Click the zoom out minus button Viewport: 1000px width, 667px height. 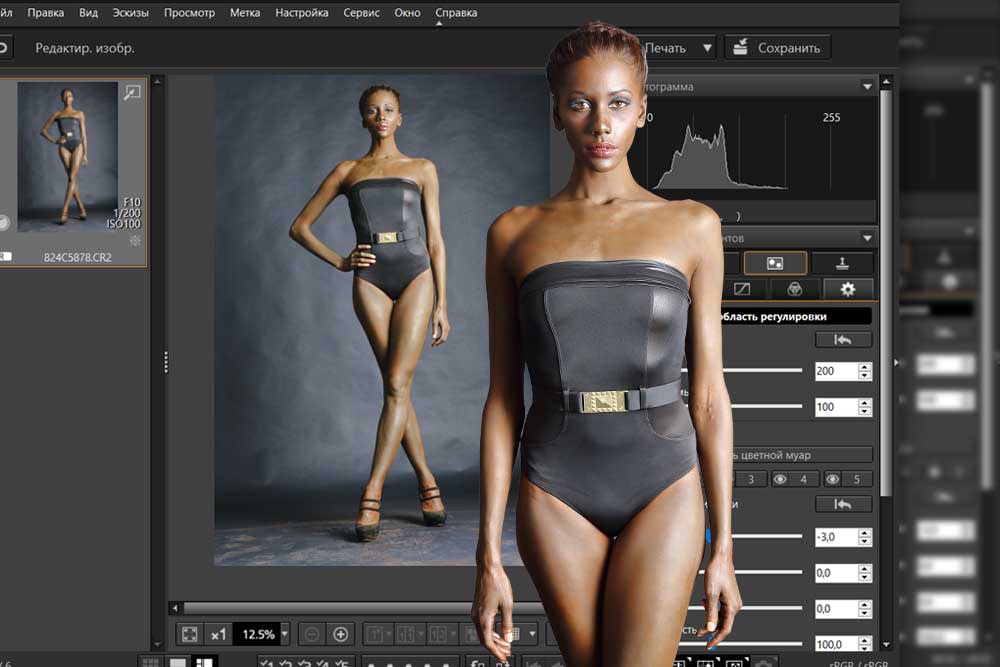312,634
